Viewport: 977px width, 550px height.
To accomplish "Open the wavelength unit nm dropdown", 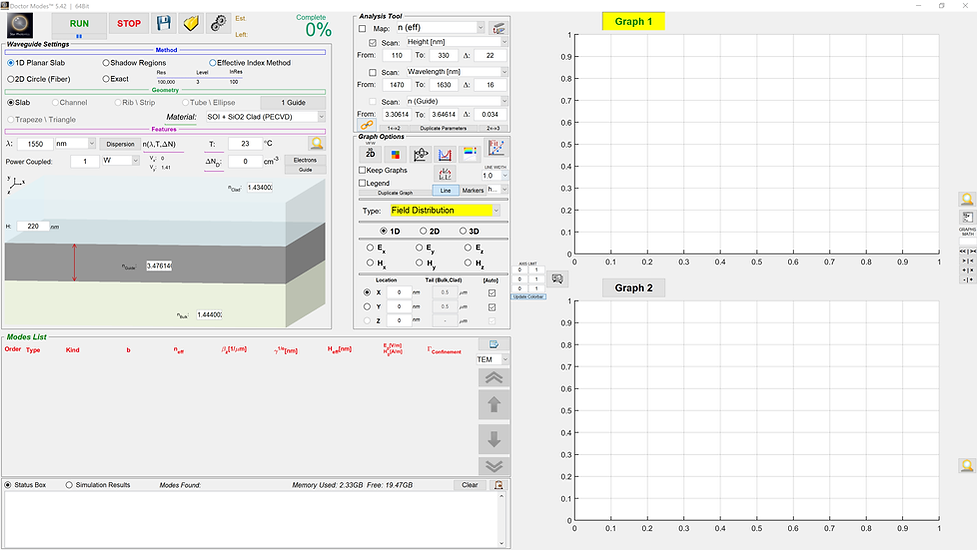I will coord(75,144).
